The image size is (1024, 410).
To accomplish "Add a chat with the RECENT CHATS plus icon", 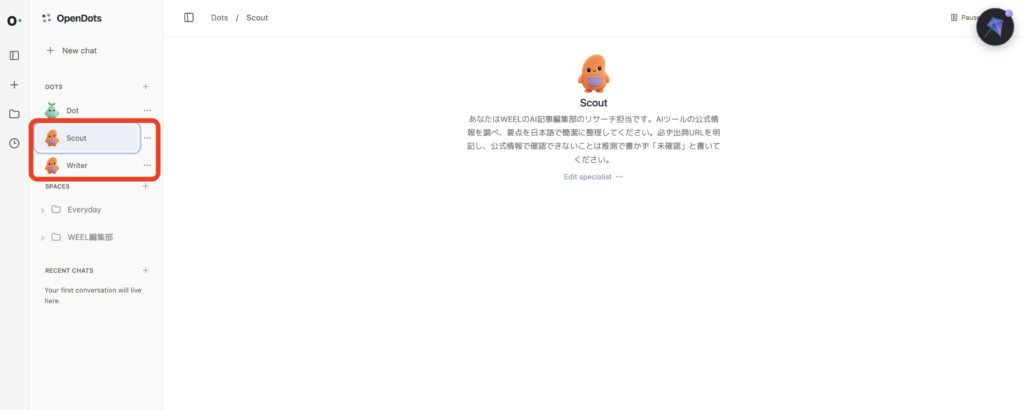I will 146,270.
